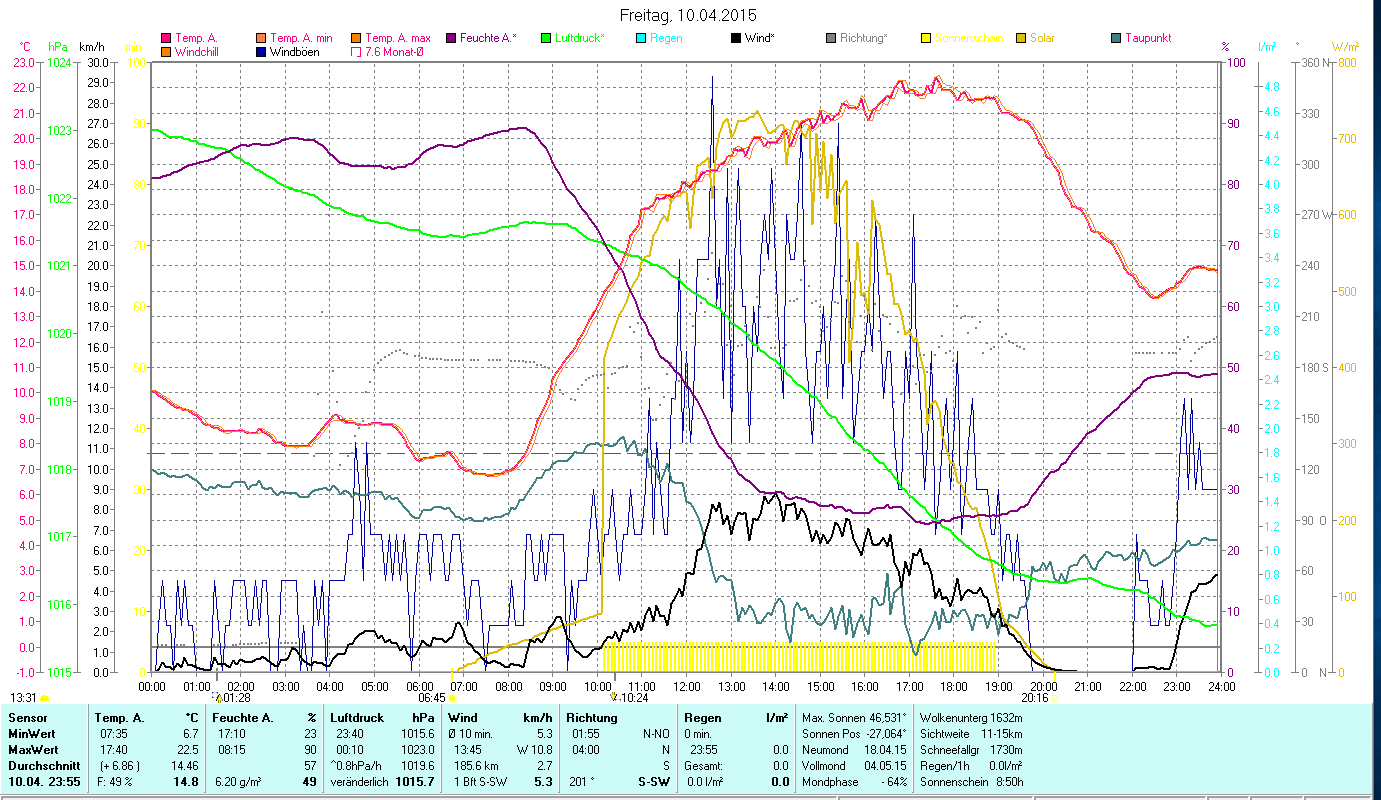Click the yellow Sonnenschein legend swatch

coord(926,39)
